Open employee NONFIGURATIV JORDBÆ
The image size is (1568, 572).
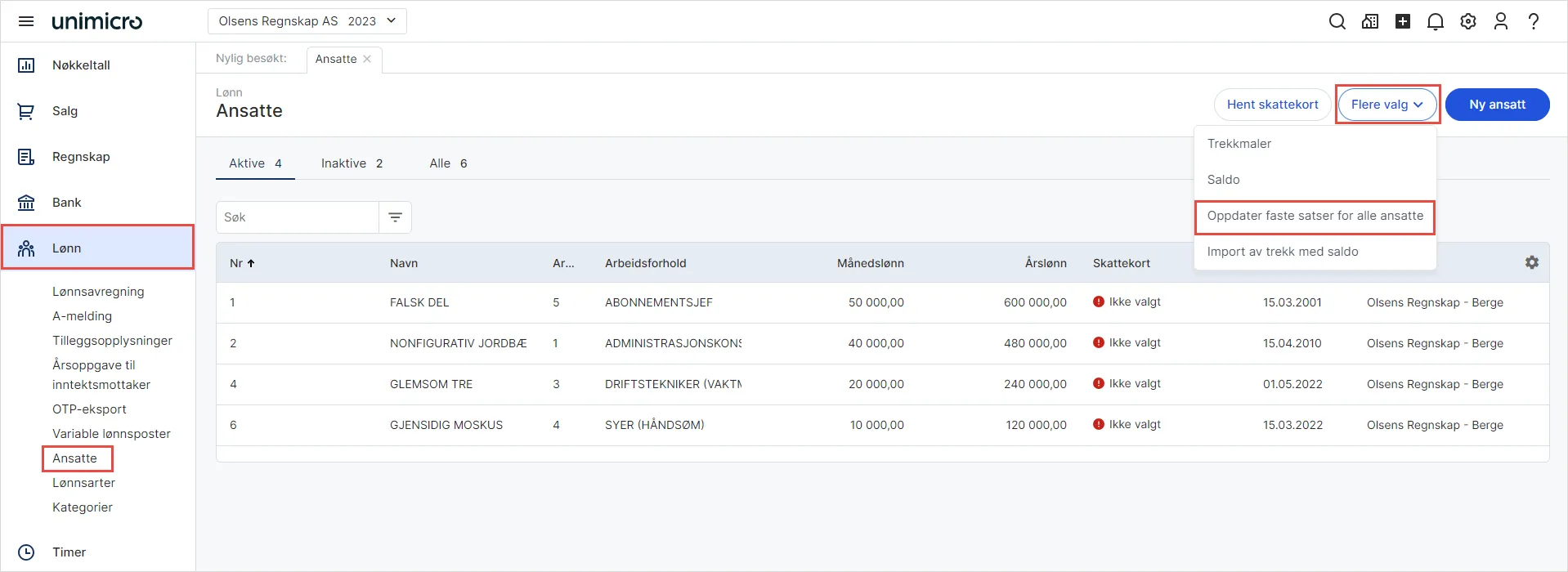pyautogui.click(x=458, y=343)
